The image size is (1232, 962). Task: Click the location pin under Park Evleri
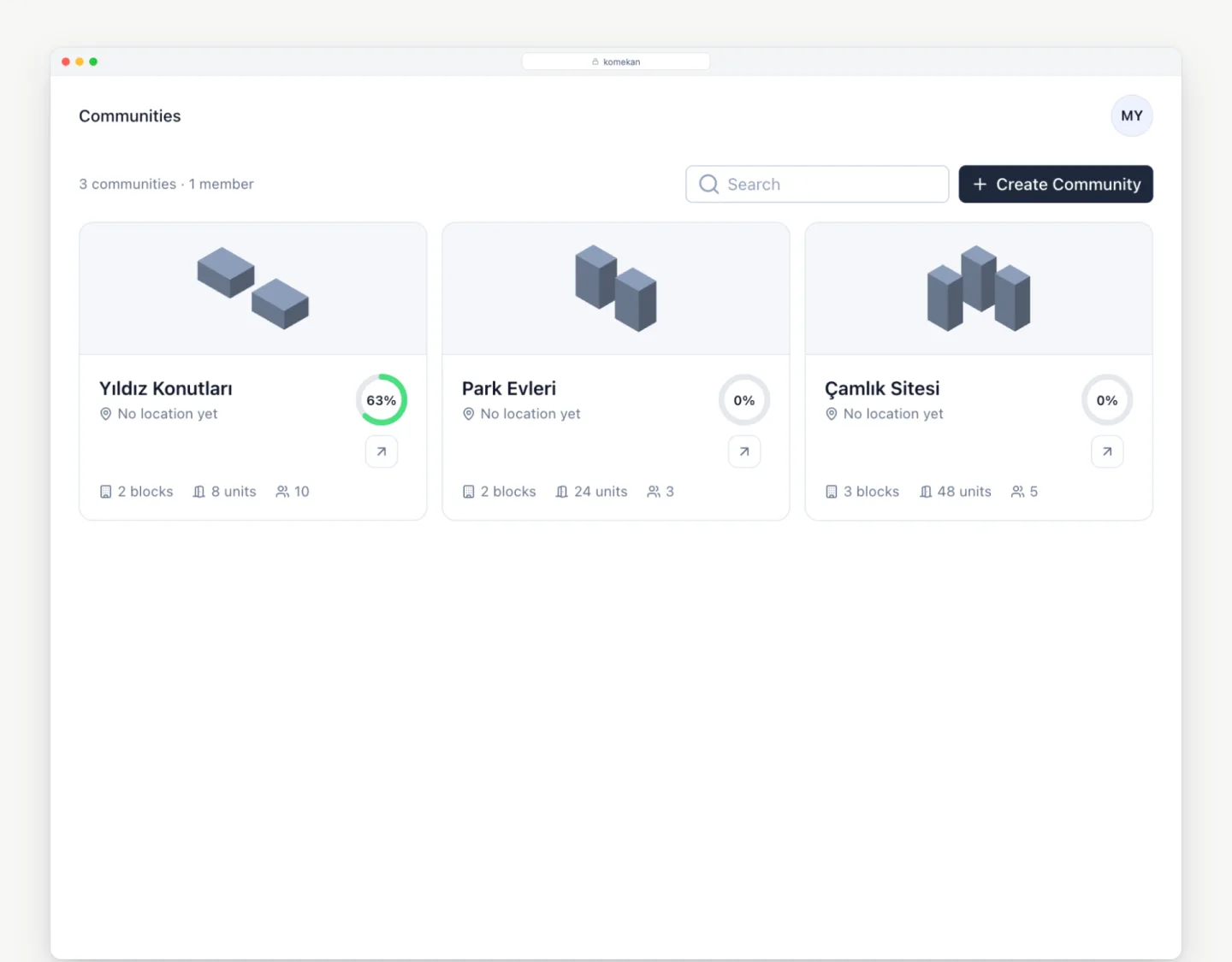pos(469,414)
